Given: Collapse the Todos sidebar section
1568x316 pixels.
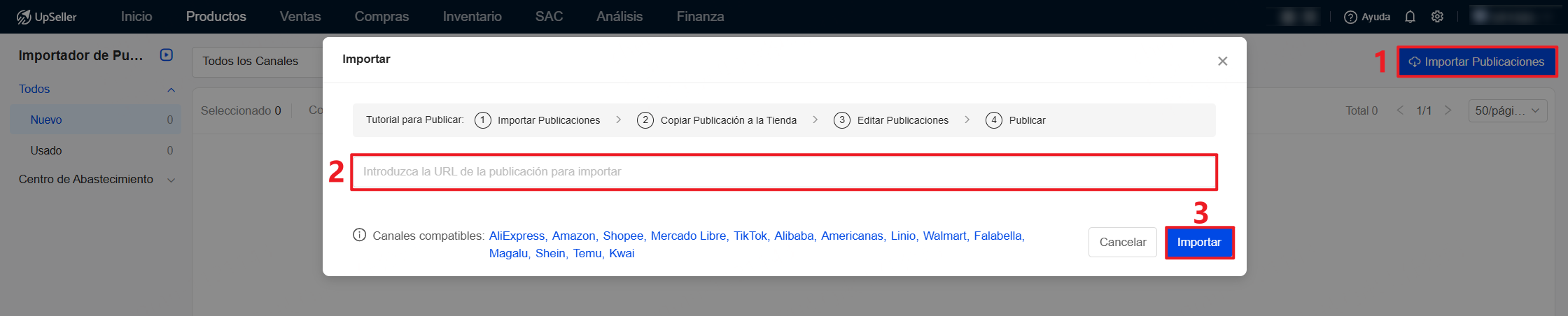Looking at the screenshot, I should click(171, 89).
